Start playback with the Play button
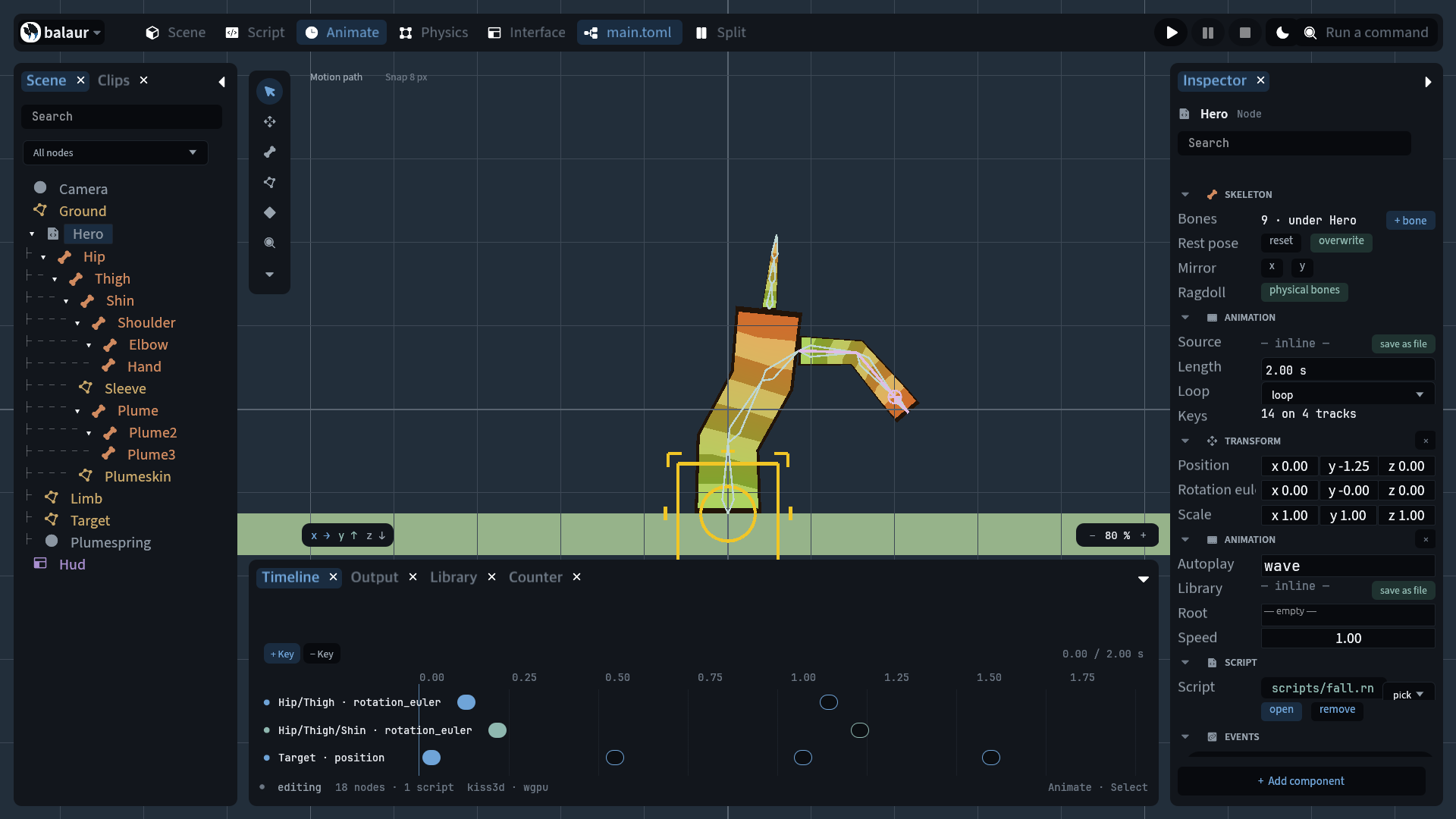The width and height of the screenshot is (1456, 819). pos(1172,33)
